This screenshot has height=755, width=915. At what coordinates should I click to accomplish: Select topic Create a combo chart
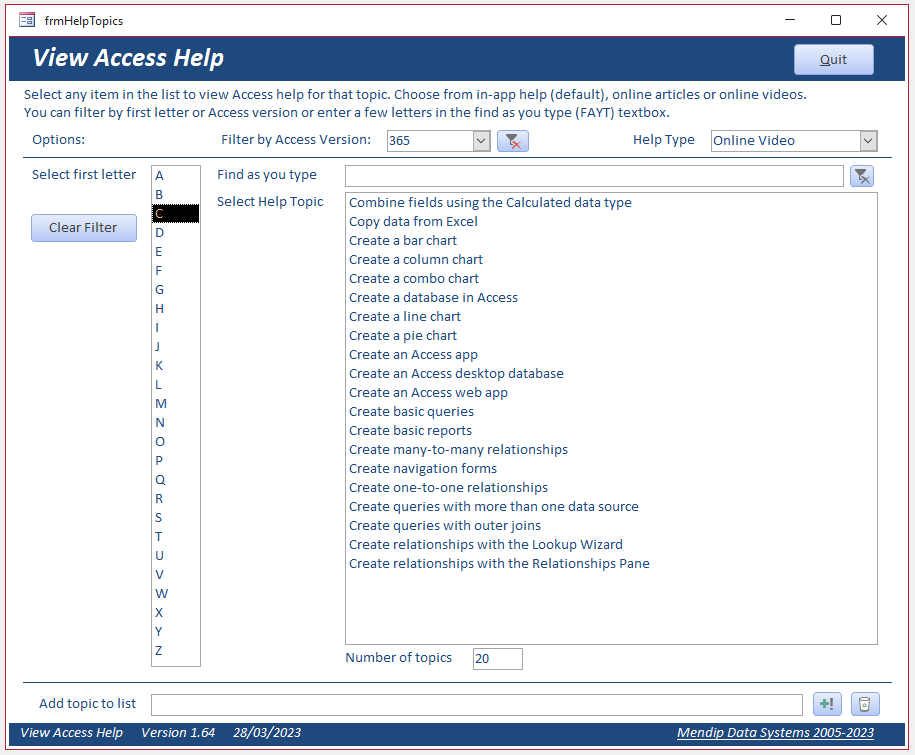click(x=612, y=279)
